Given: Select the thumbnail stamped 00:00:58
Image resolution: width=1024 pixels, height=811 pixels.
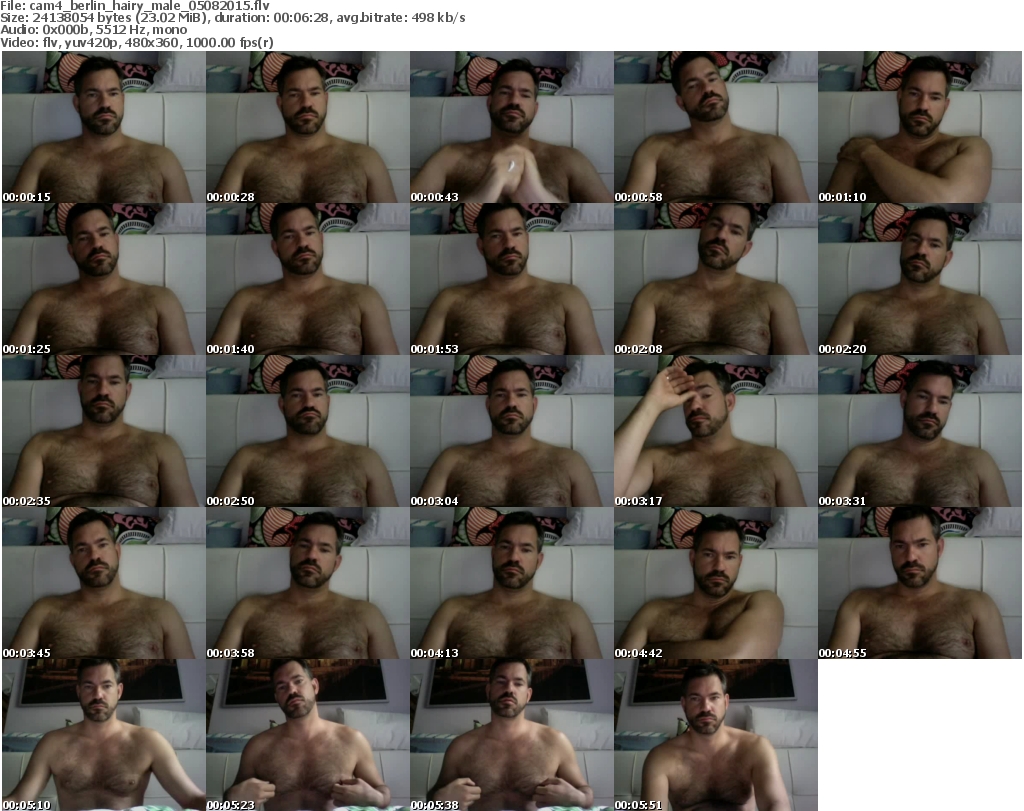Looking at the screenshot, I should [715, 127].
